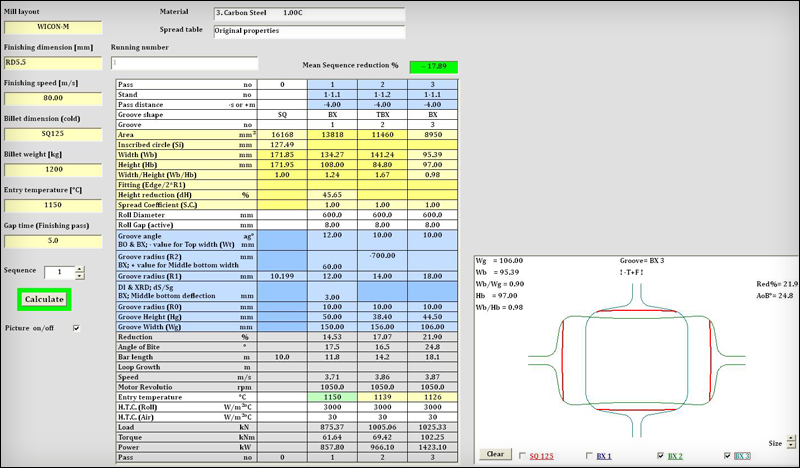Click Height reduction value 45.65

tap(332, 195)
